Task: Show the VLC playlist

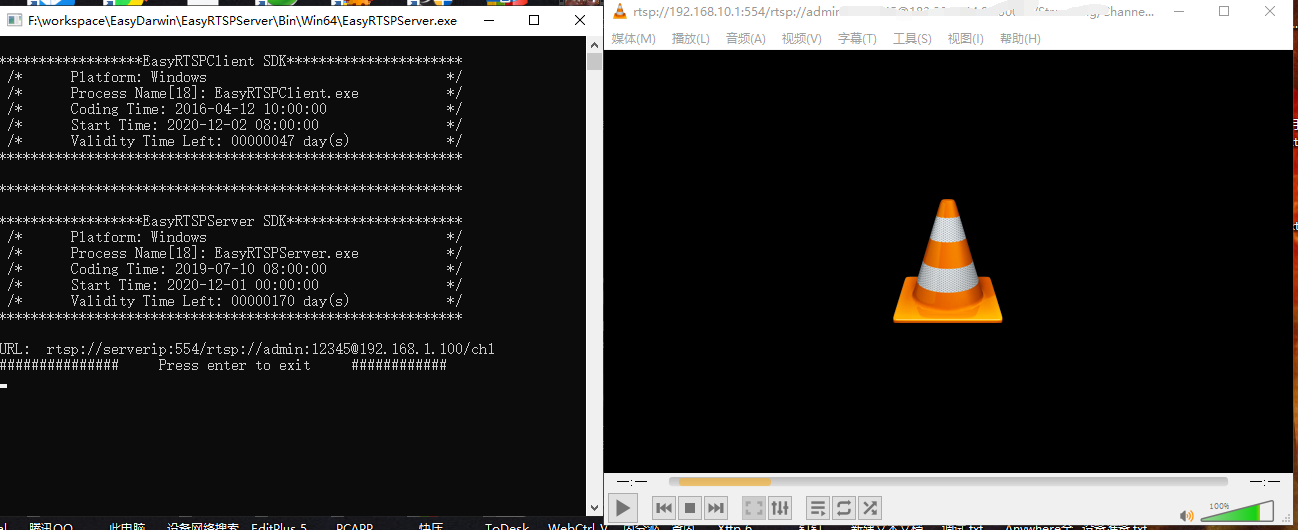Action: click(818, 508)
